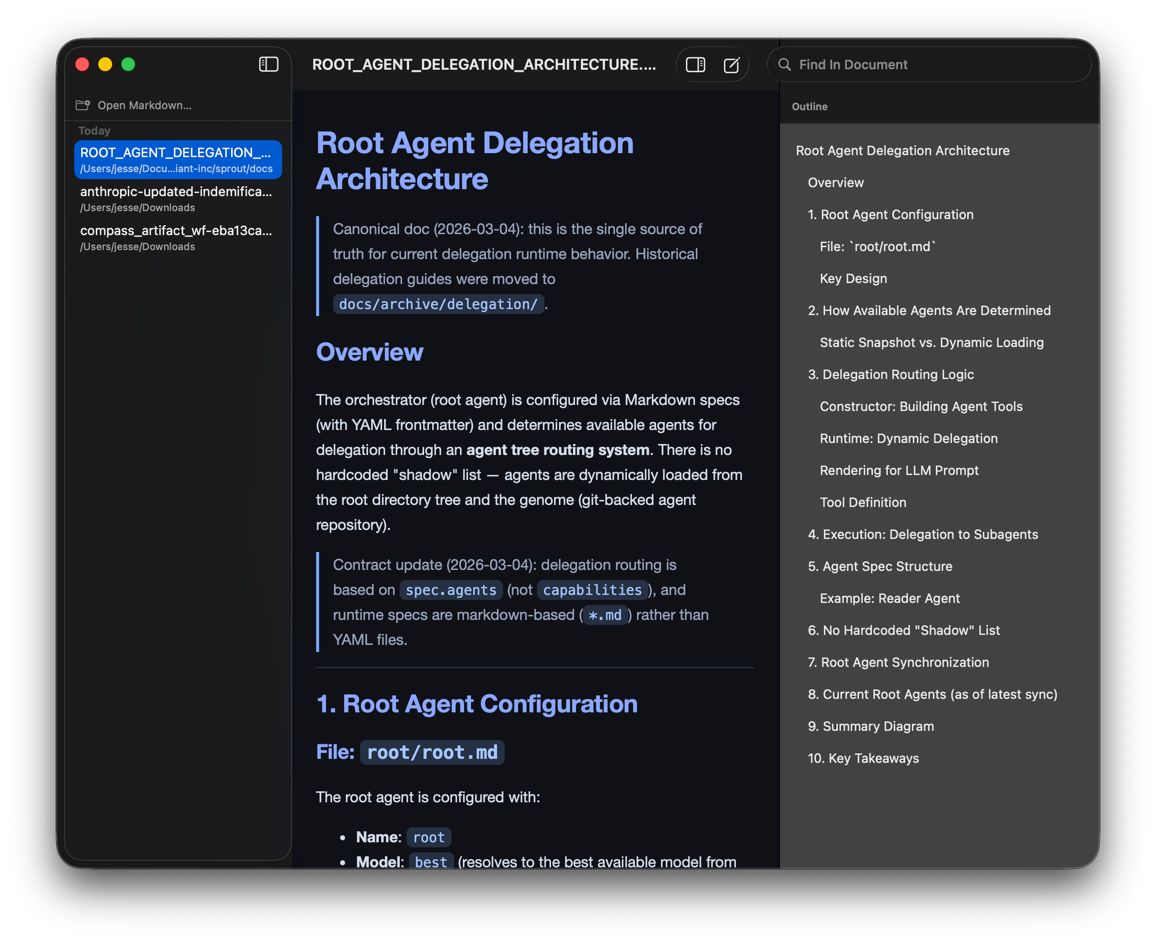Select 'Root Agent Delegation Architecture' at the outline top
This screenshot has width=1156, height=943.
click(902, 150)
